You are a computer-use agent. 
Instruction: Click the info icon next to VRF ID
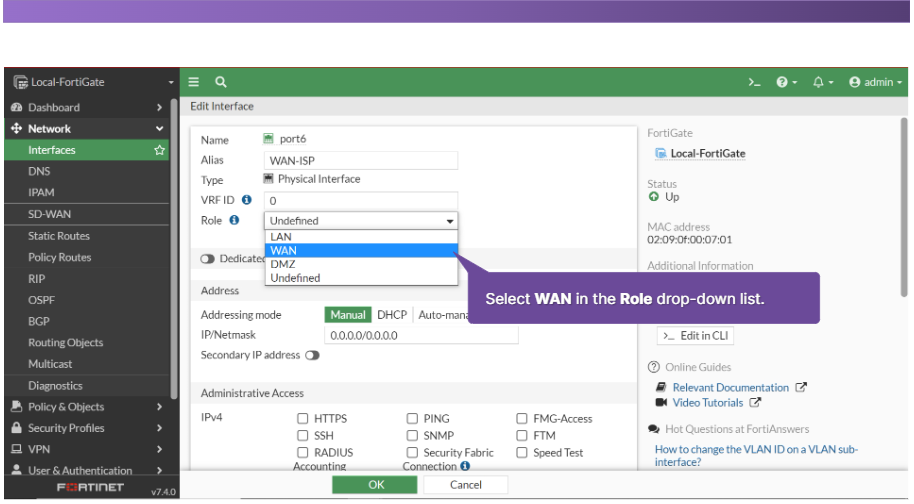[x=247, y=200]
